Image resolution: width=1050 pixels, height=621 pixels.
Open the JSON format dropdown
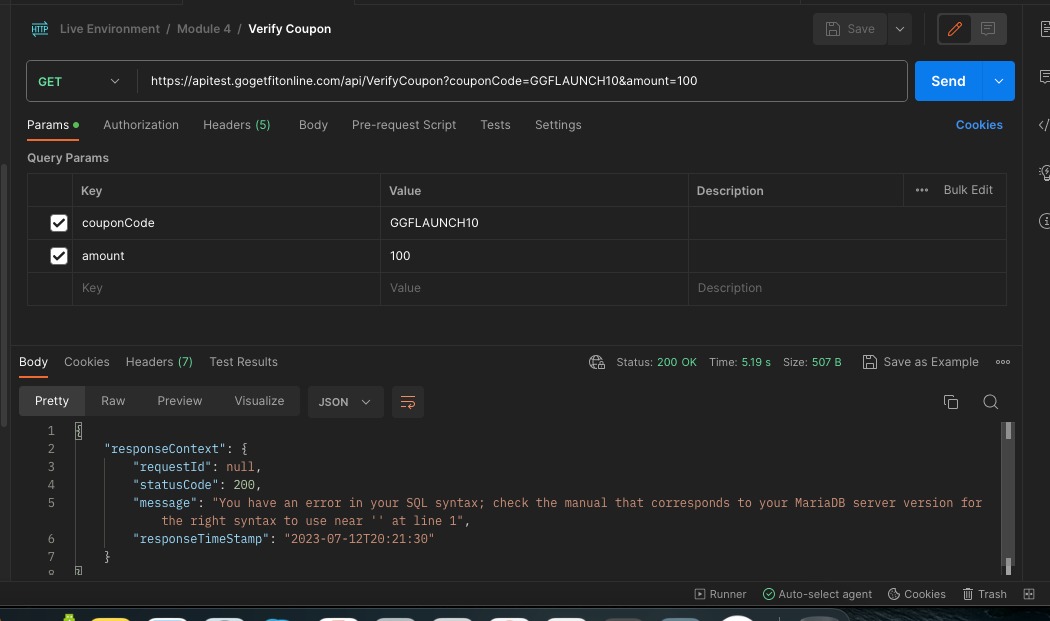[344, 402]
